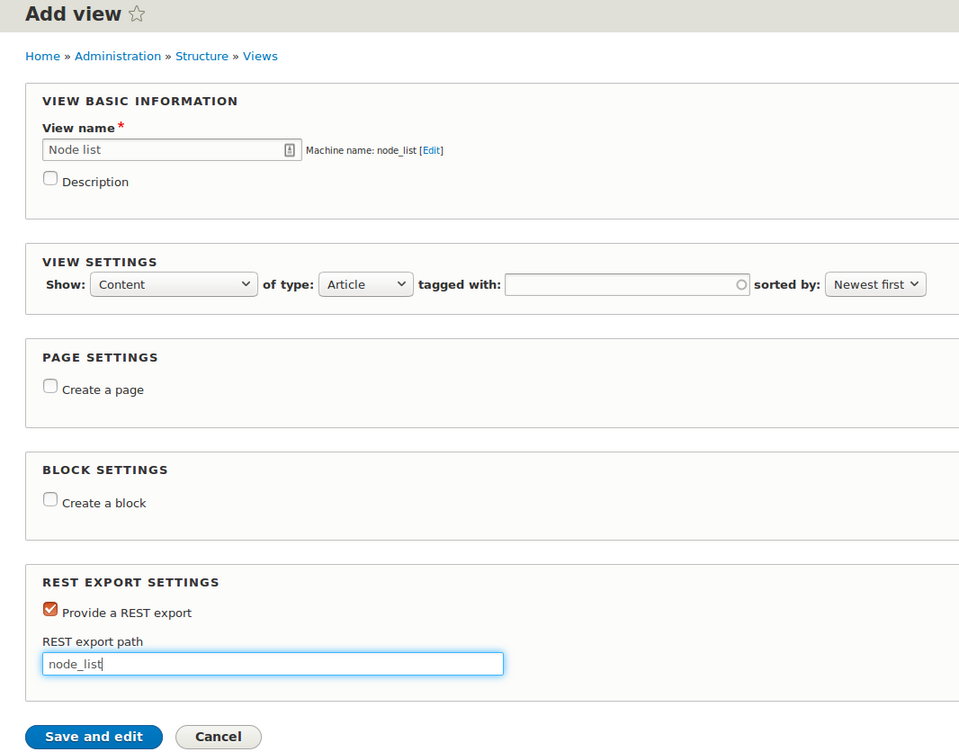Open the Views breadcrumb link
The width and height of the screenshot is (959, 752).
coord(260,56)
